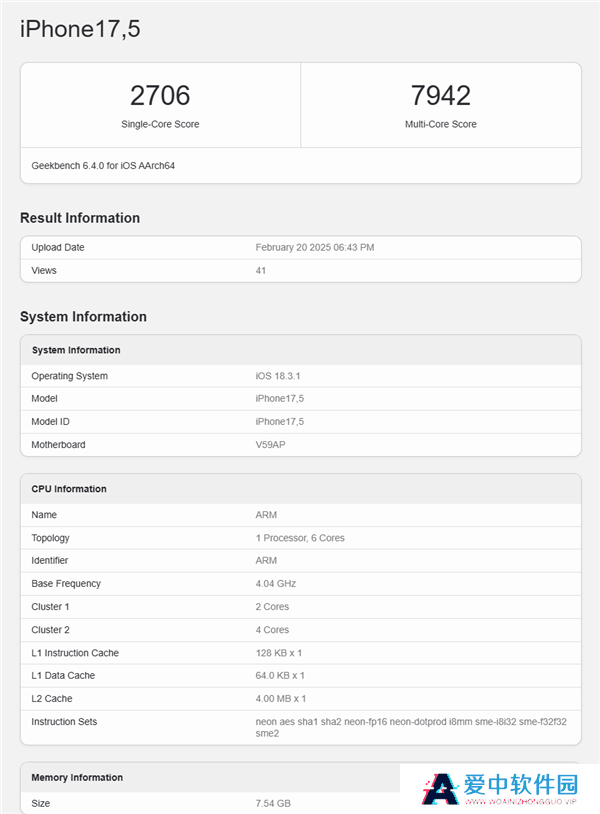Click the Upload Date label
Screen dimensions: 600x814
[x=58, y=248]
